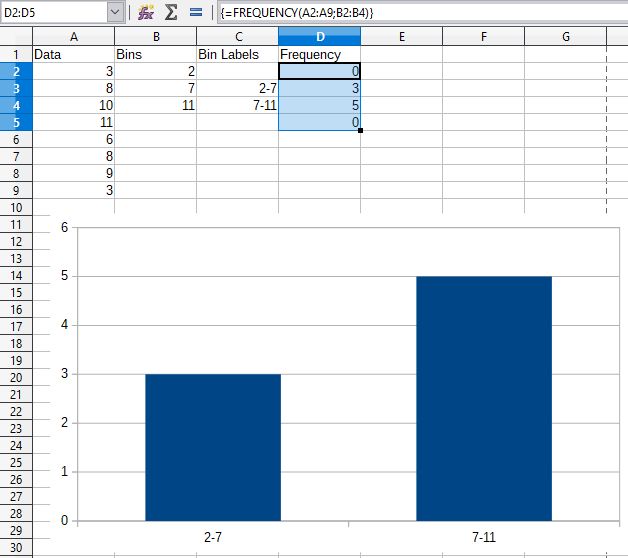628x558 pixels.
Task: Click the frequency cell with value 5
Action: point(319,105)
